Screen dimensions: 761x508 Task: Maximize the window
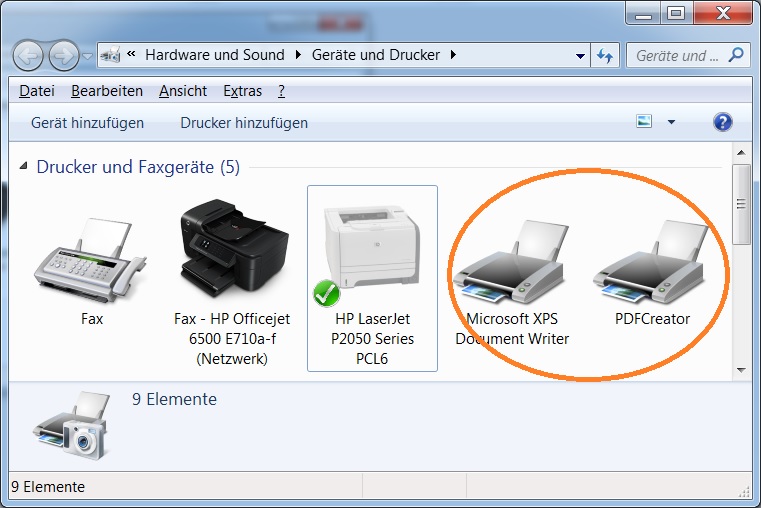tap(676, 13)
